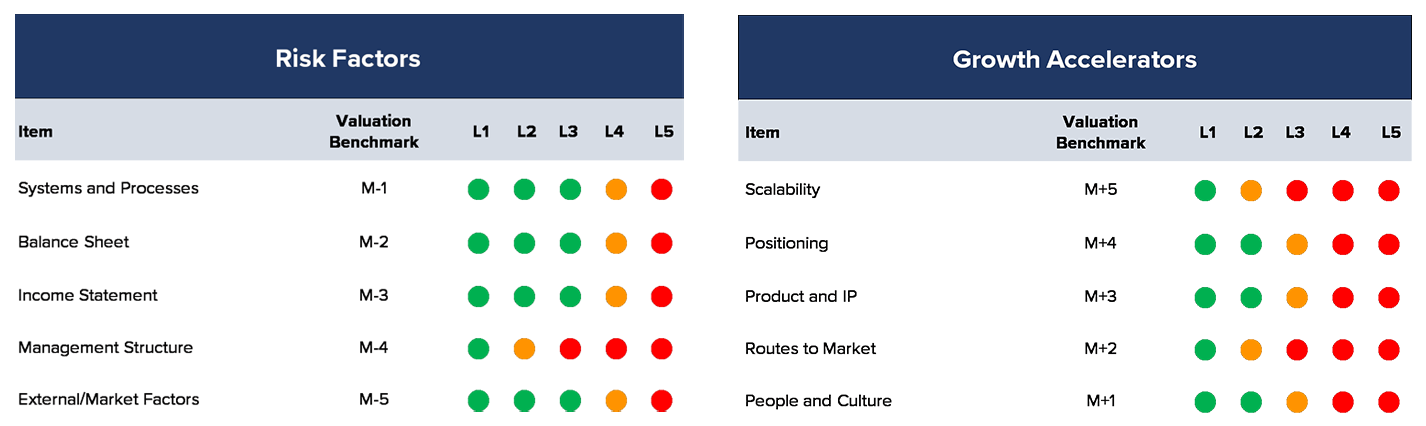Click the red L3 dot for Management Structure
1426x426 pixels.
570,349
